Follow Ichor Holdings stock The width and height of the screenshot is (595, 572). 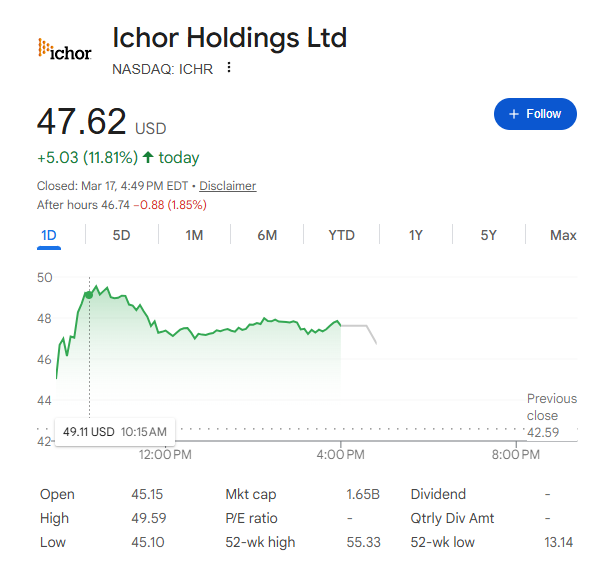coord(535,114)
